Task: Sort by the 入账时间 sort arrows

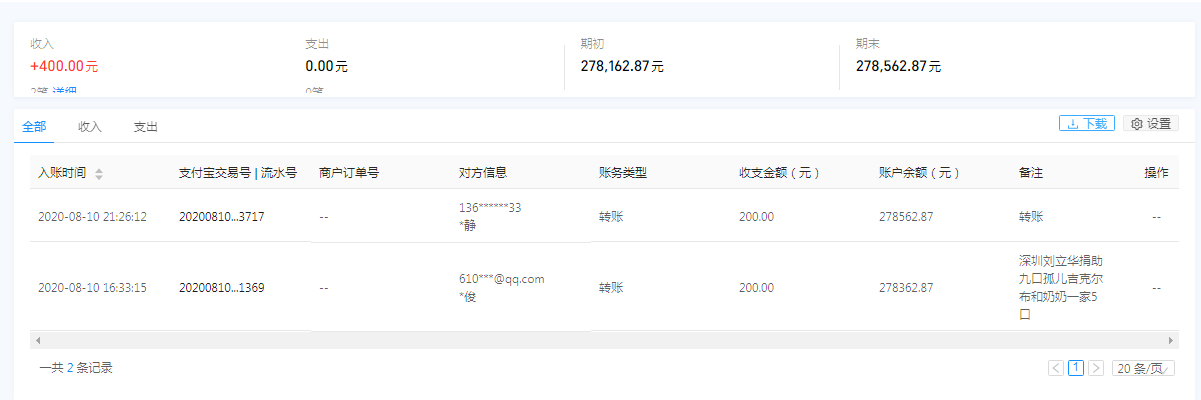Action: [99, 174]
